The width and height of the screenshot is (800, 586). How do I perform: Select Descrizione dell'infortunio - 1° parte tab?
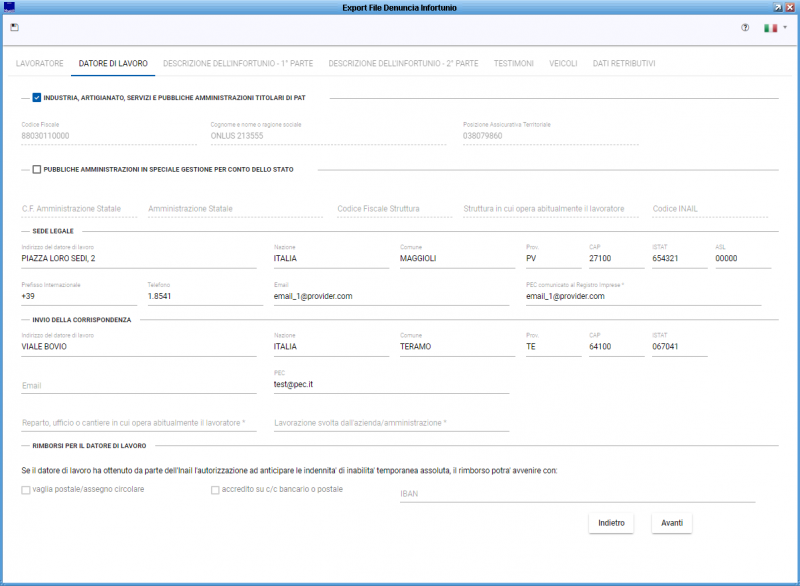(x=238, y=63)
